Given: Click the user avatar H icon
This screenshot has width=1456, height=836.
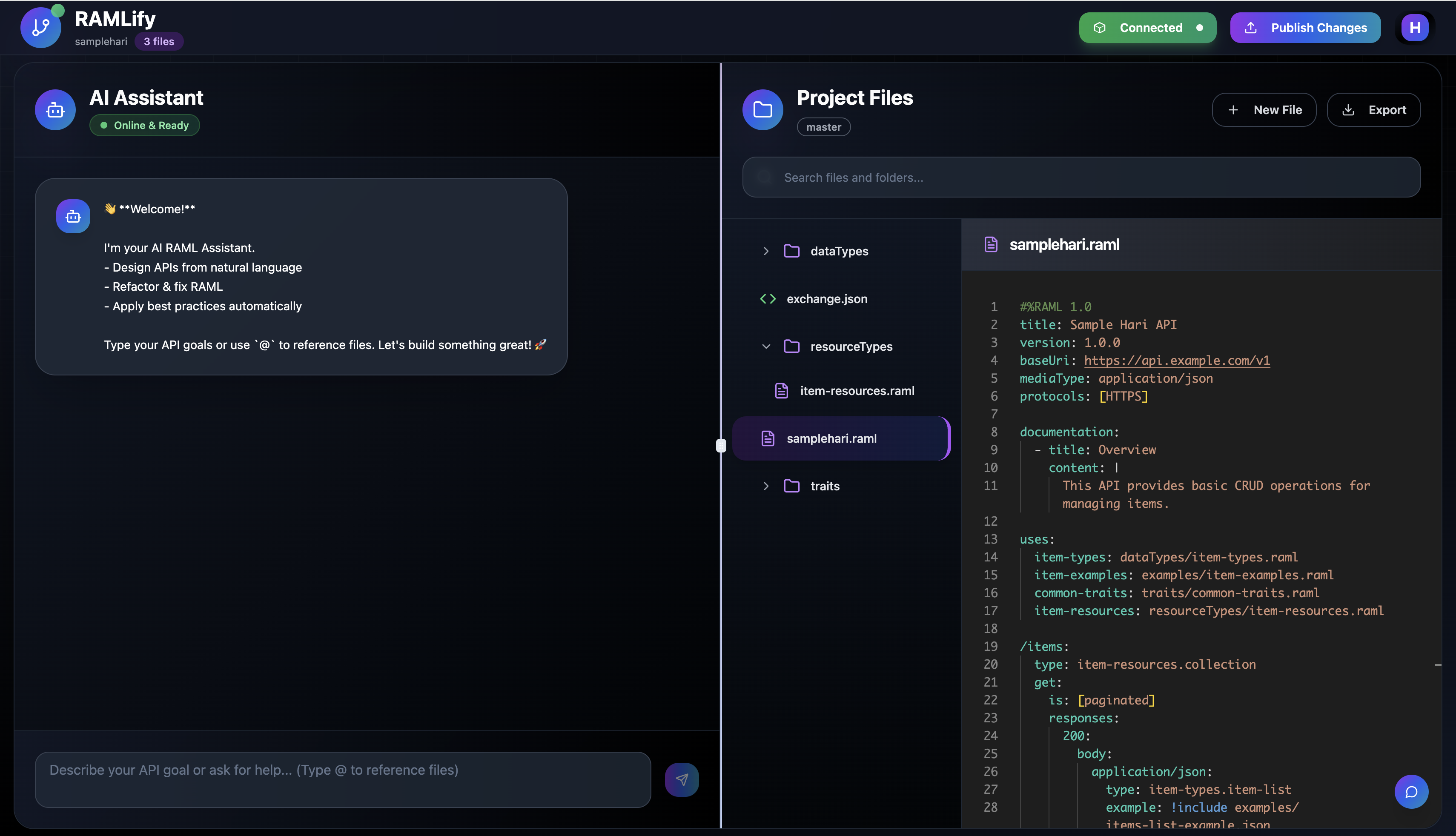Looking at the screenshot, I should 1414,28.
